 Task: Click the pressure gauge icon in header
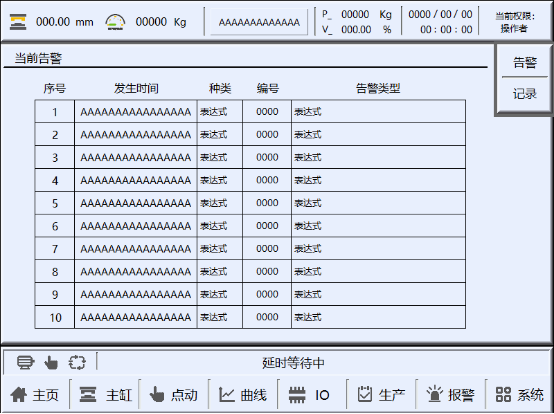(x=115, y=22)
